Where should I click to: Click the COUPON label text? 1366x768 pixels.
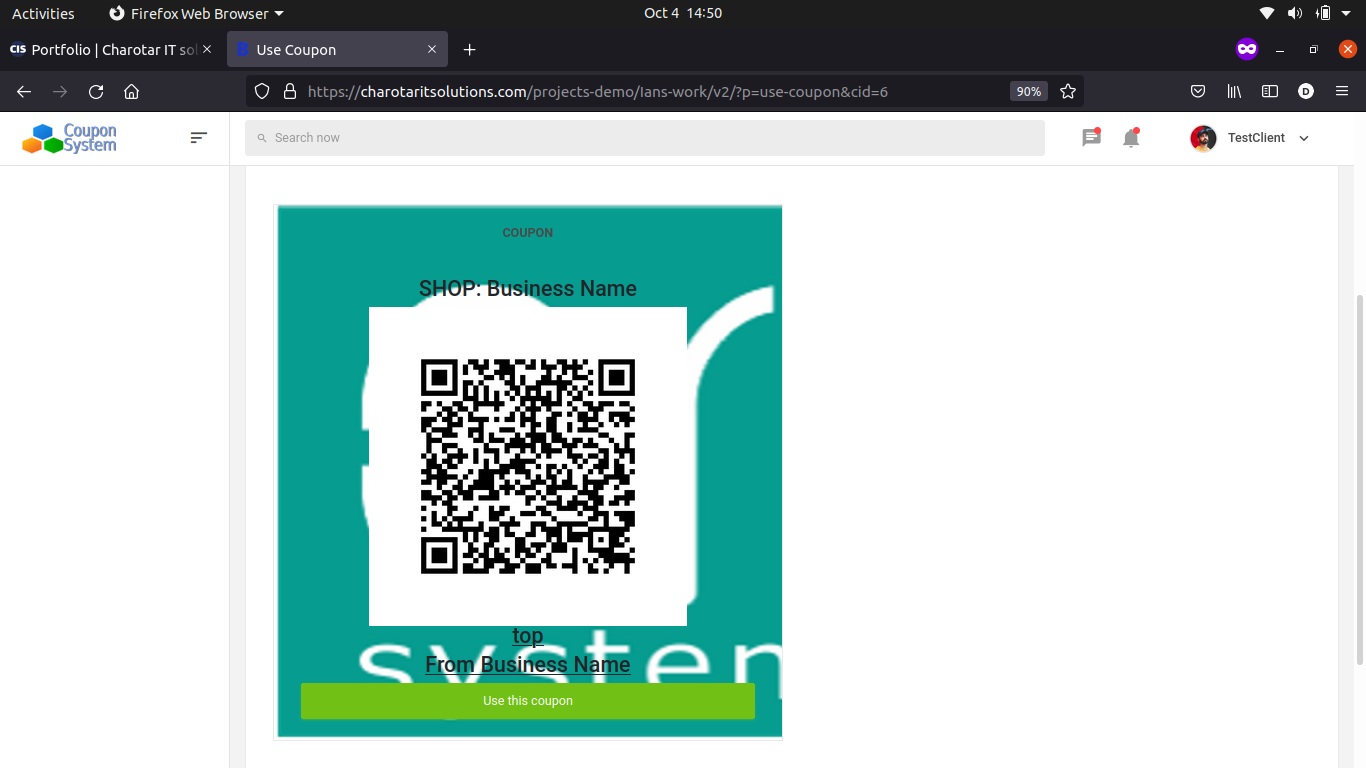tap(528, 232)
